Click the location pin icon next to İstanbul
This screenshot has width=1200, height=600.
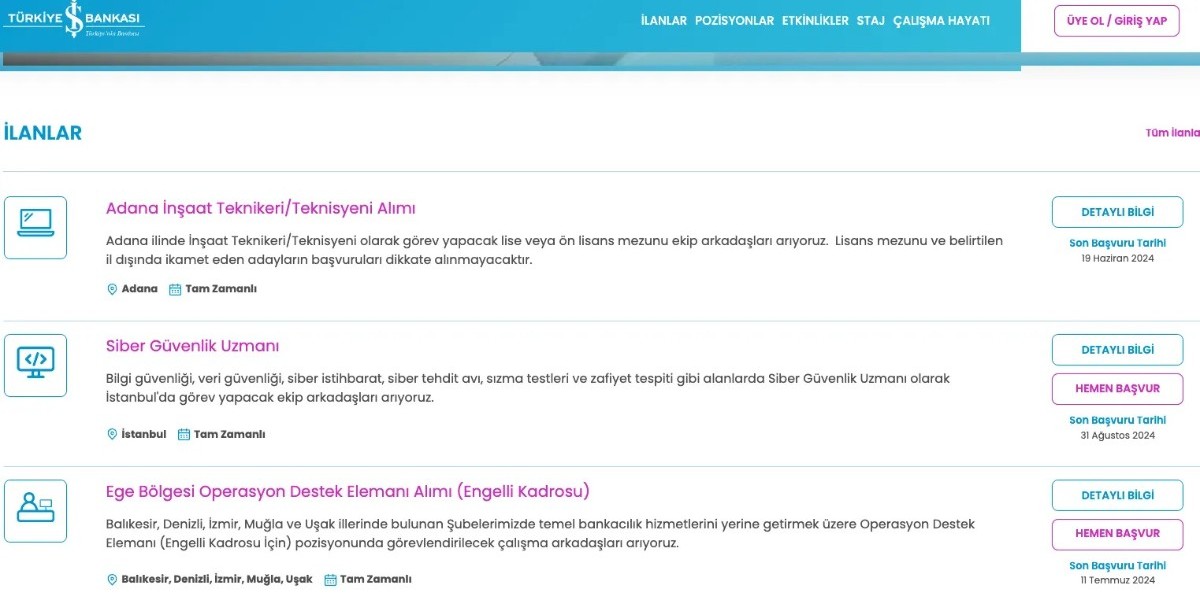point(112,434)
